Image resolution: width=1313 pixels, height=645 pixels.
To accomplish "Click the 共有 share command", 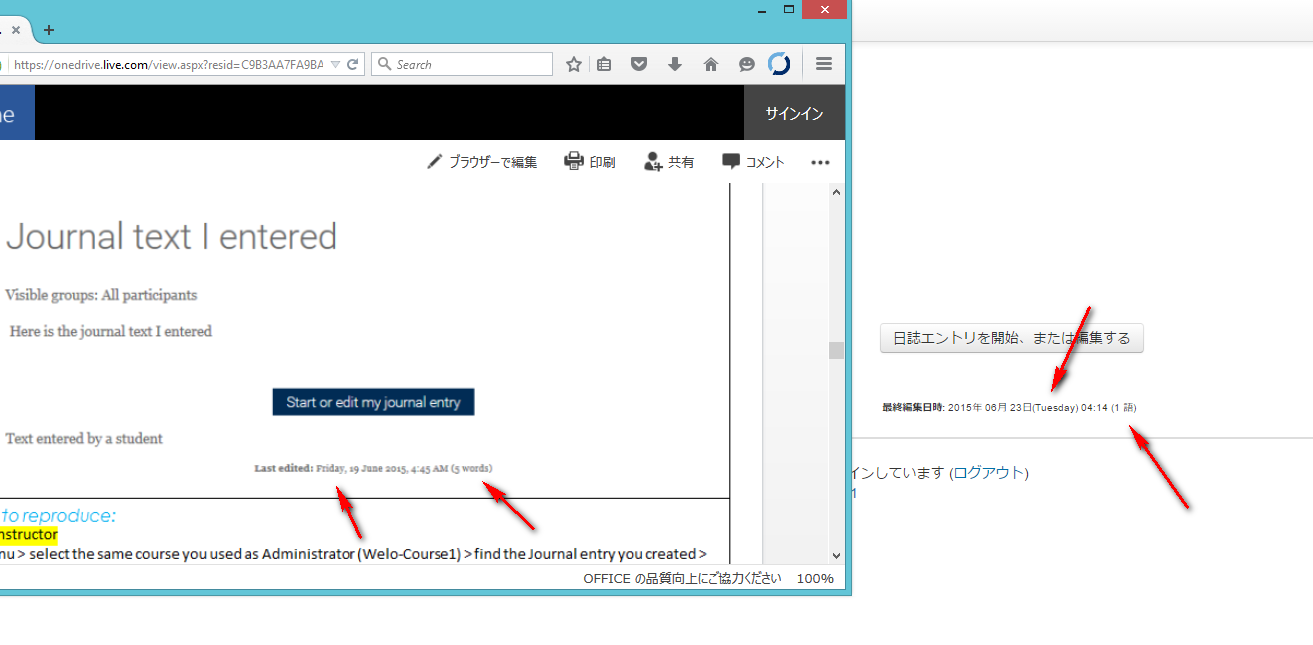I will click(669, 162).
